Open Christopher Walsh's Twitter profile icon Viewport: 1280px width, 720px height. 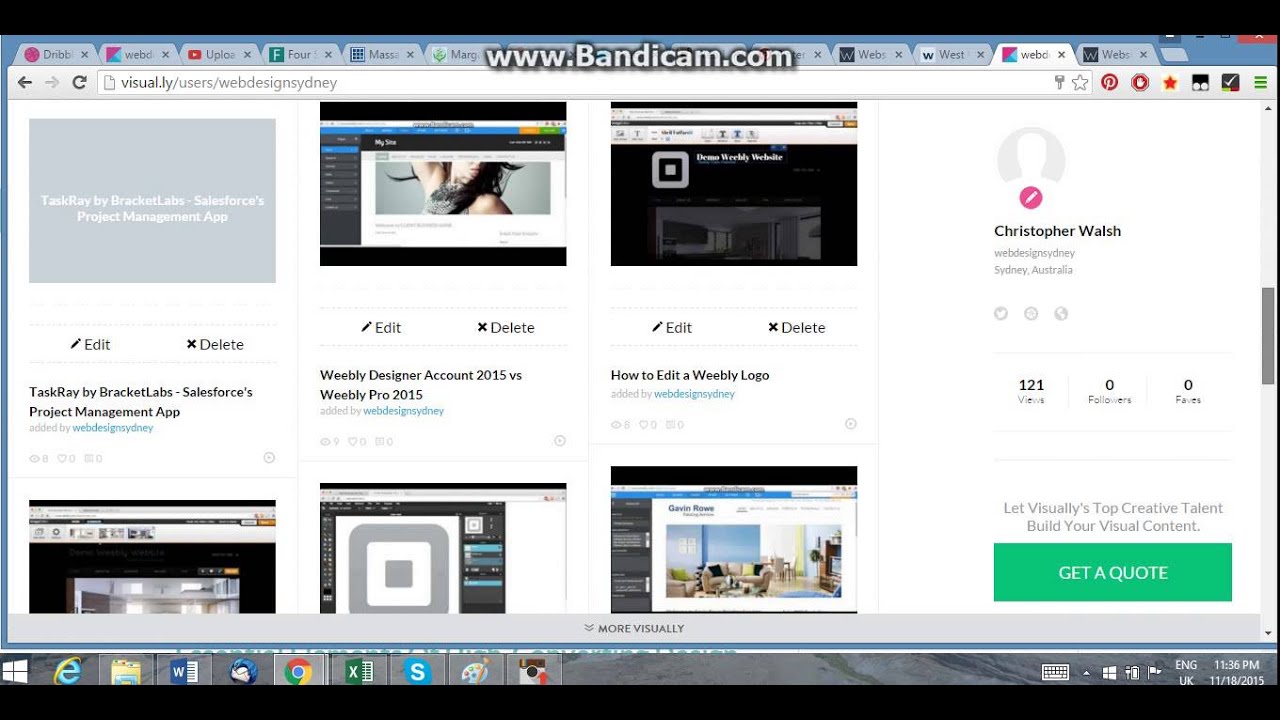click(1001, 314)
